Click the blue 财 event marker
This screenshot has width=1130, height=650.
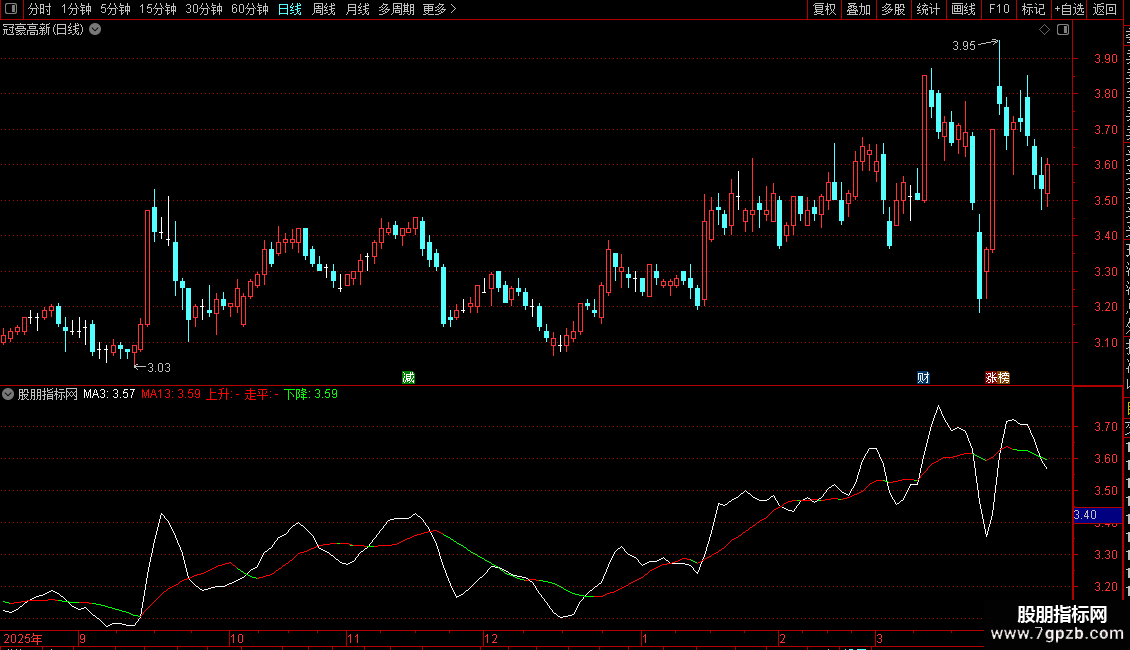point(923,378)
